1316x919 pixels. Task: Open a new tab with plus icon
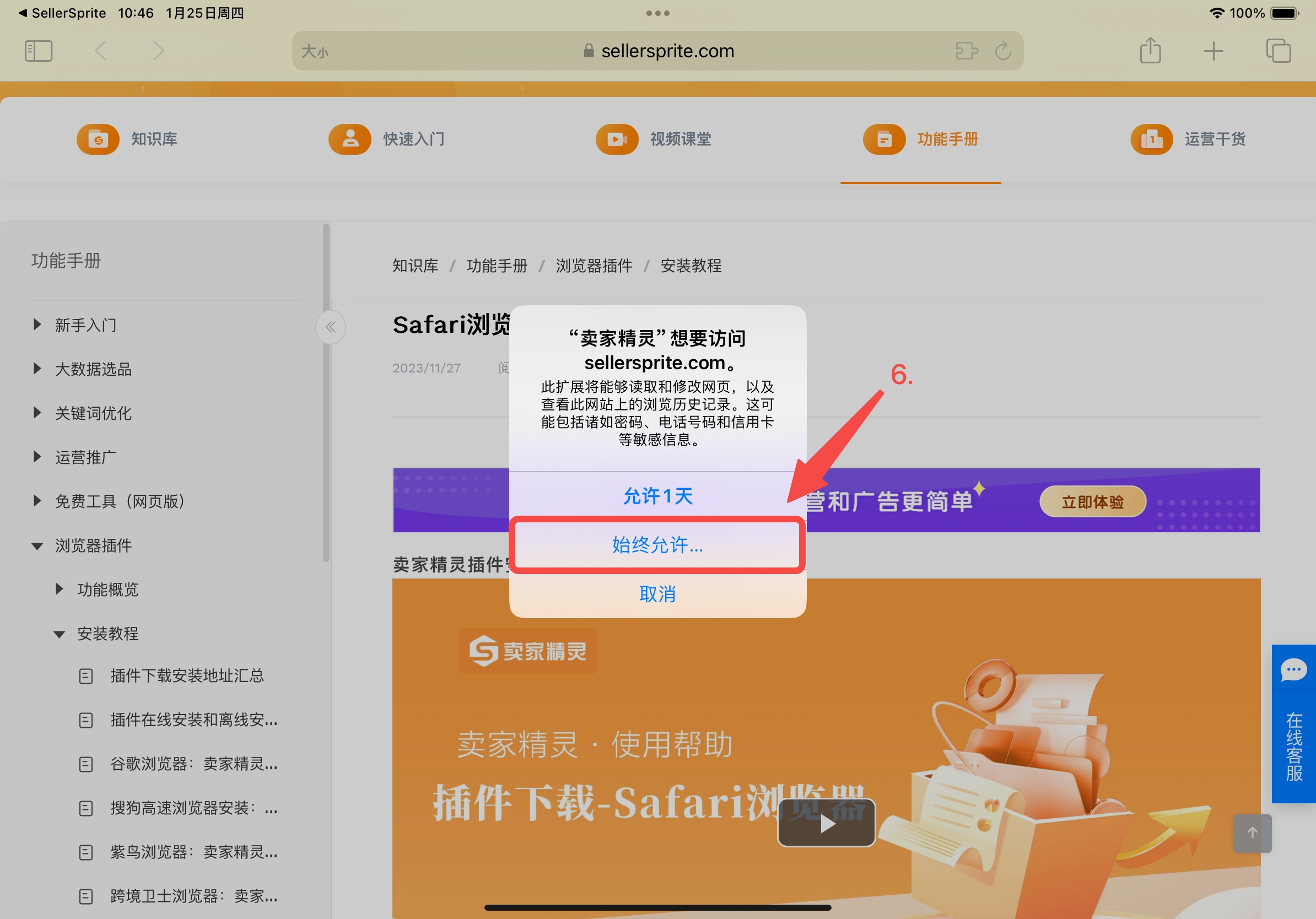pyautogui.click(x=1213, y=51)
